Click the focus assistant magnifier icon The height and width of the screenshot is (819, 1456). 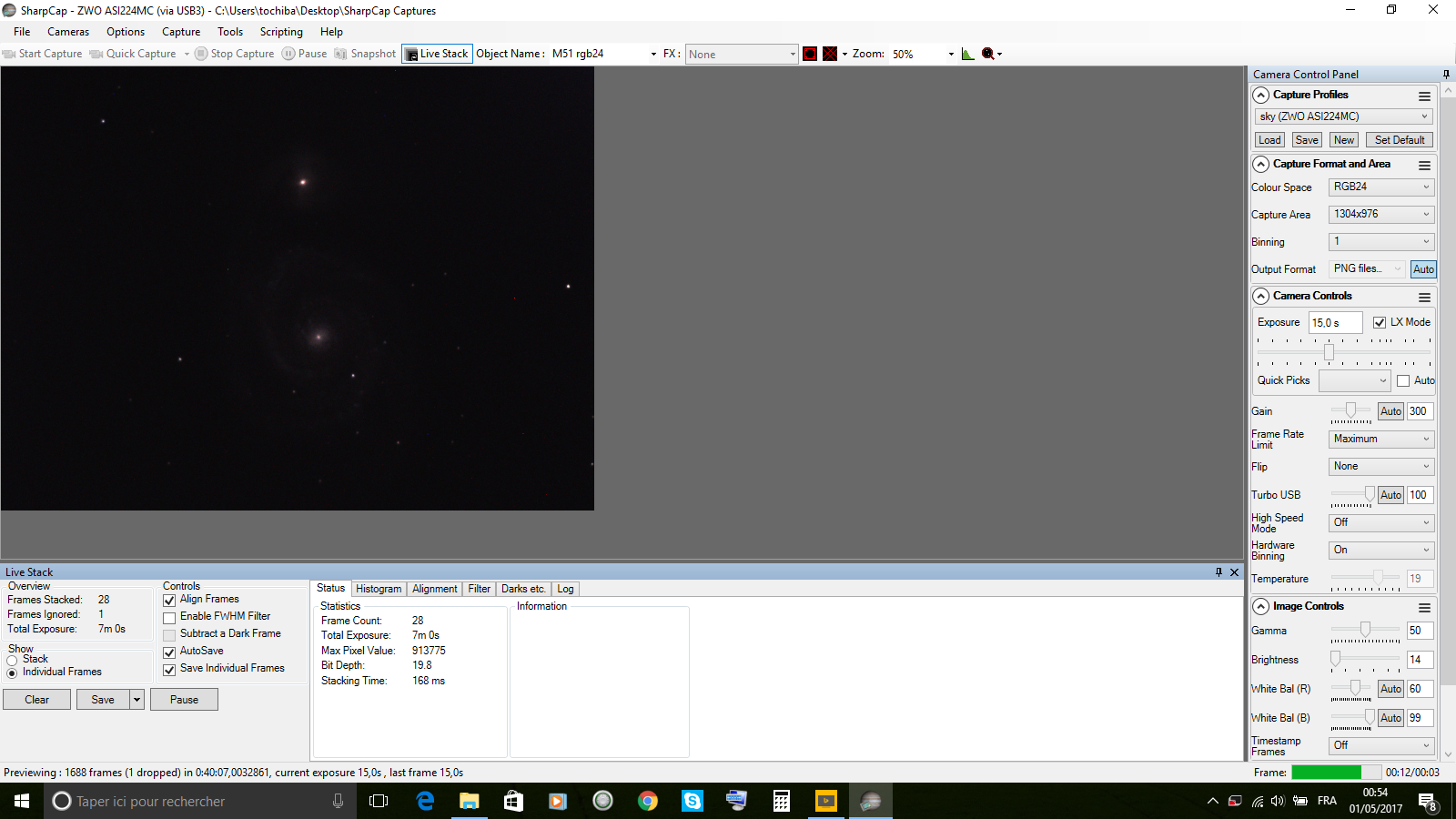pyautogui.click(x=988, y=54)
